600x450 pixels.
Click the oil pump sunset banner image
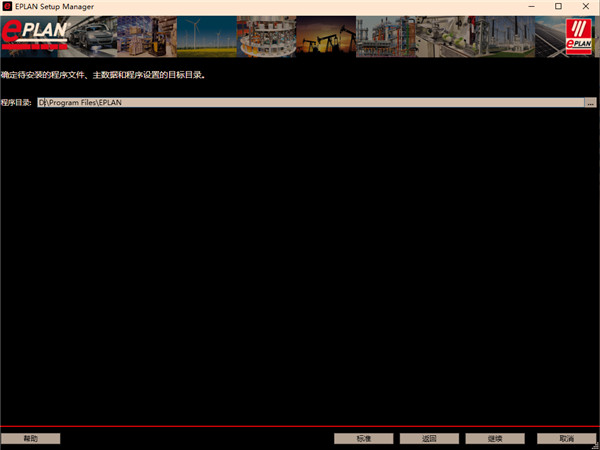[326, 37]
